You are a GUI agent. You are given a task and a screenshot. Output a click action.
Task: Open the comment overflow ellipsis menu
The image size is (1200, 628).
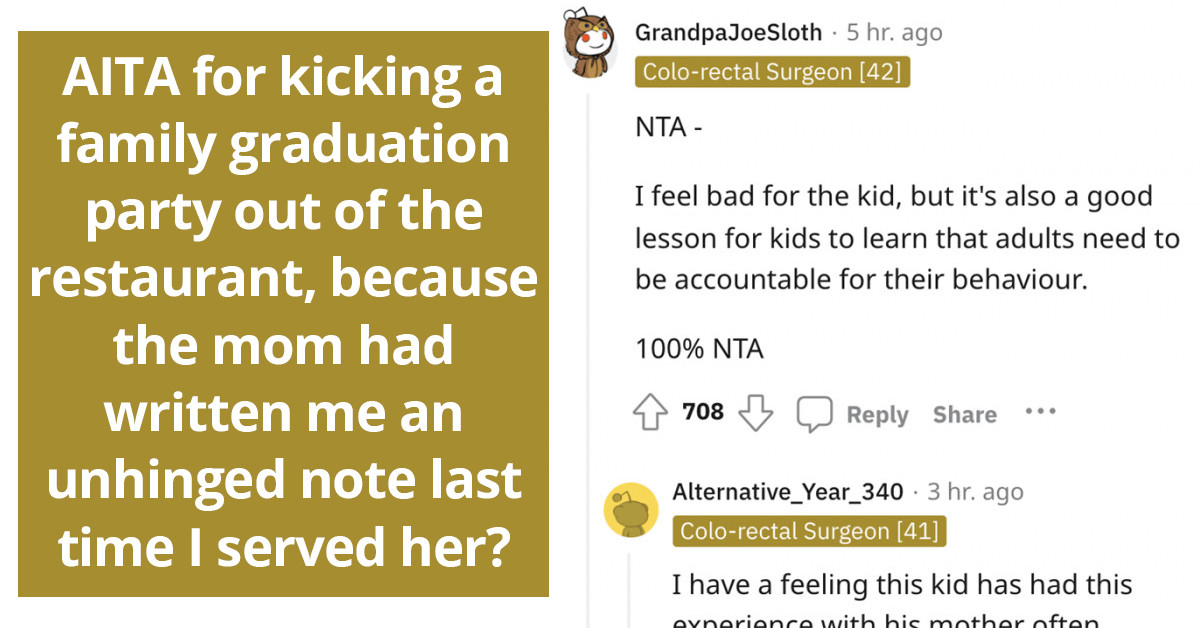point(1041,410)
